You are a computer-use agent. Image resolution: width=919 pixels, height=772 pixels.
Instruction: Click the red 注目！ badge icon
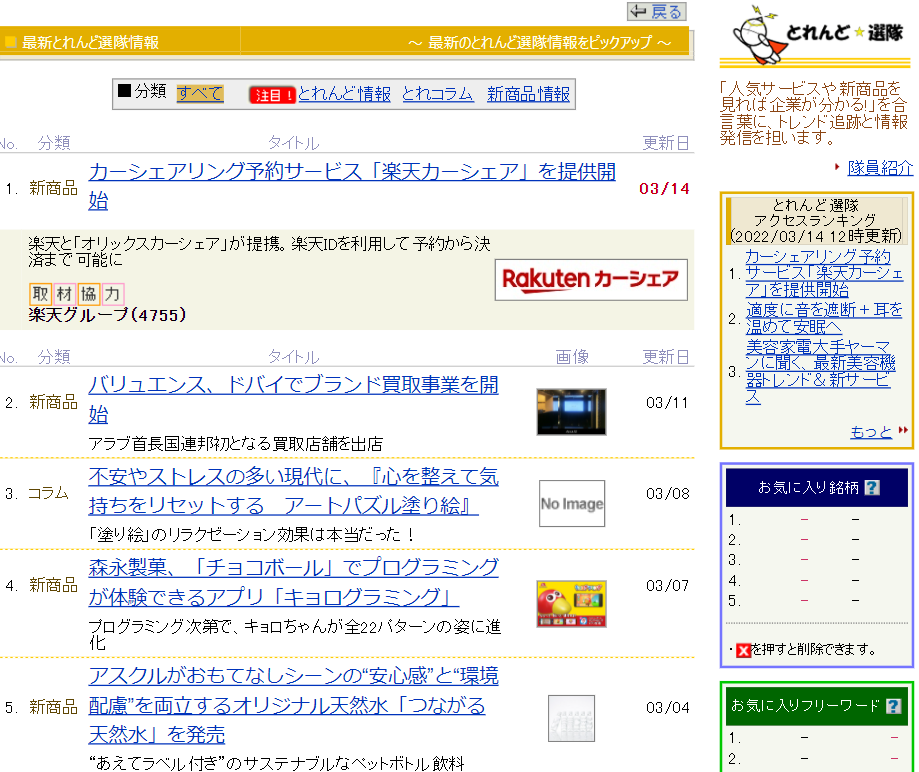[272, 95]
